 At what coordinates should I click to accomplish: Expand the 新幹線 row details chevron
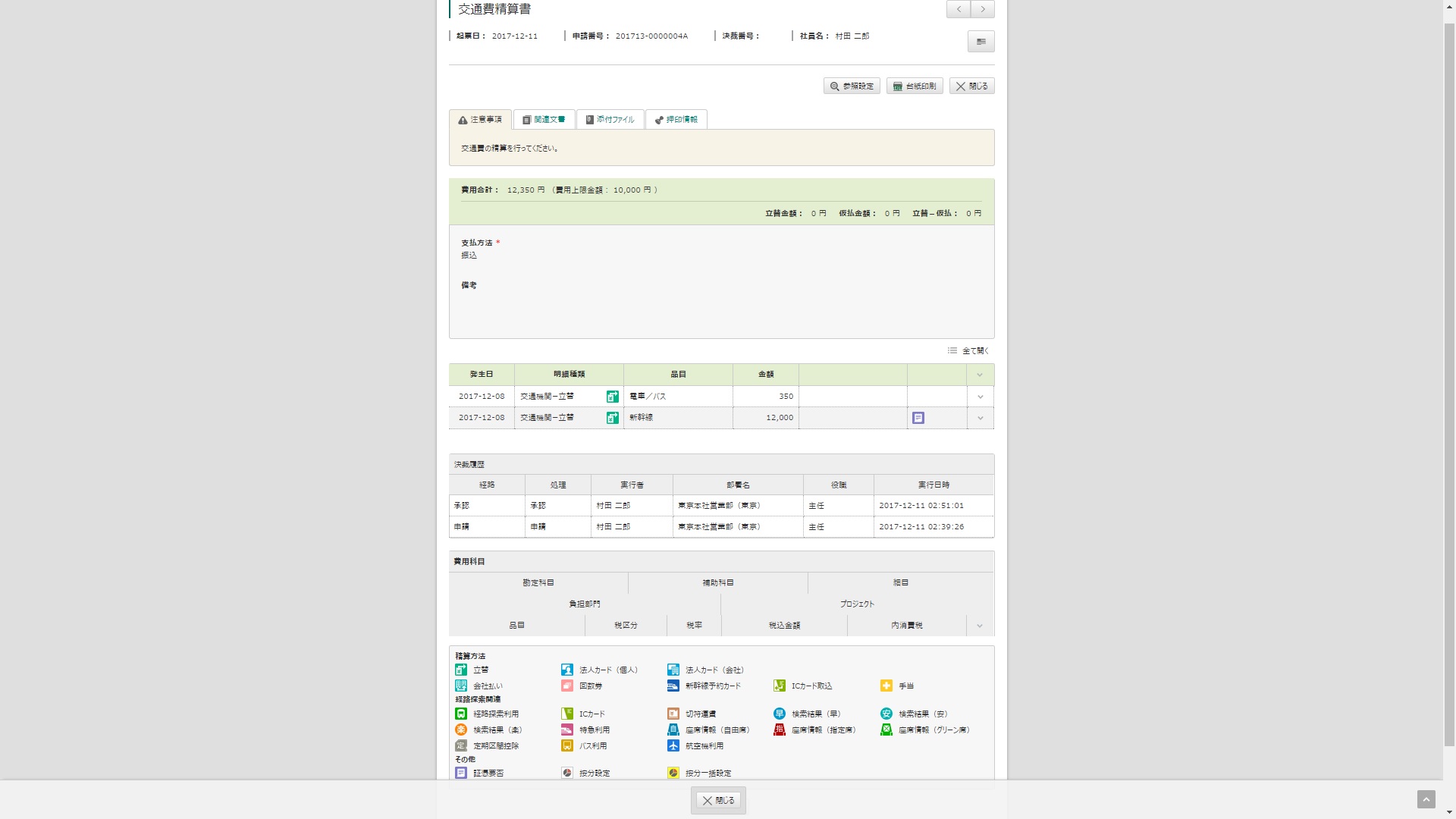[x=980, y=418]
